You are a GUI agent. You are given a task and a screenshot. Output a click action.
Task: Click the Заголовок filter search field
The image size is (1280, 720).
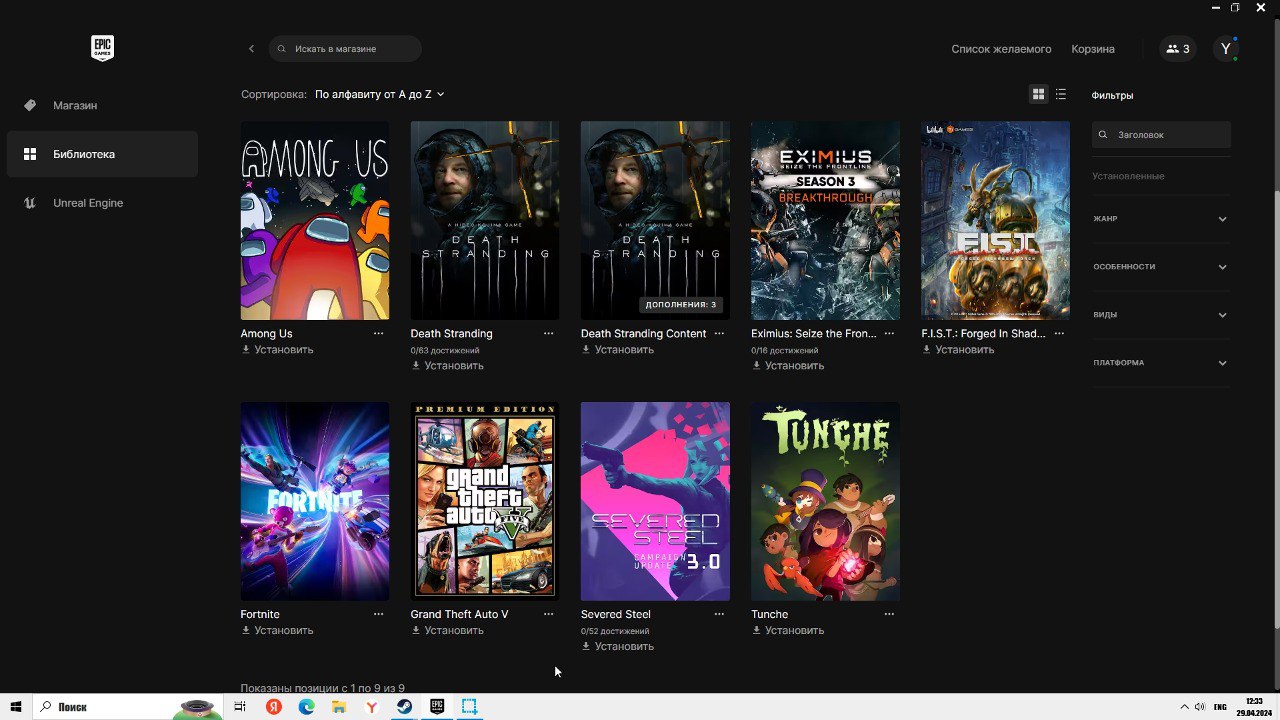(1161, 135)
